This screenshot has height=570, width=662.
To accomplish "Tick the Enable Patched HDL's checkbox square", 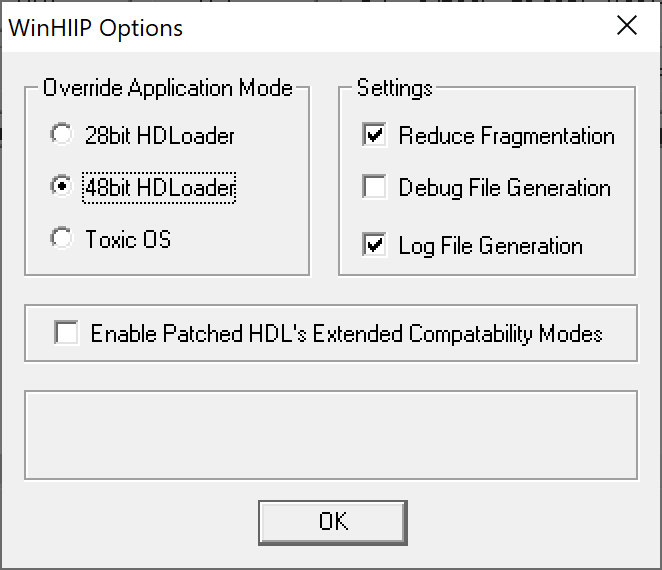I will 67,333.
